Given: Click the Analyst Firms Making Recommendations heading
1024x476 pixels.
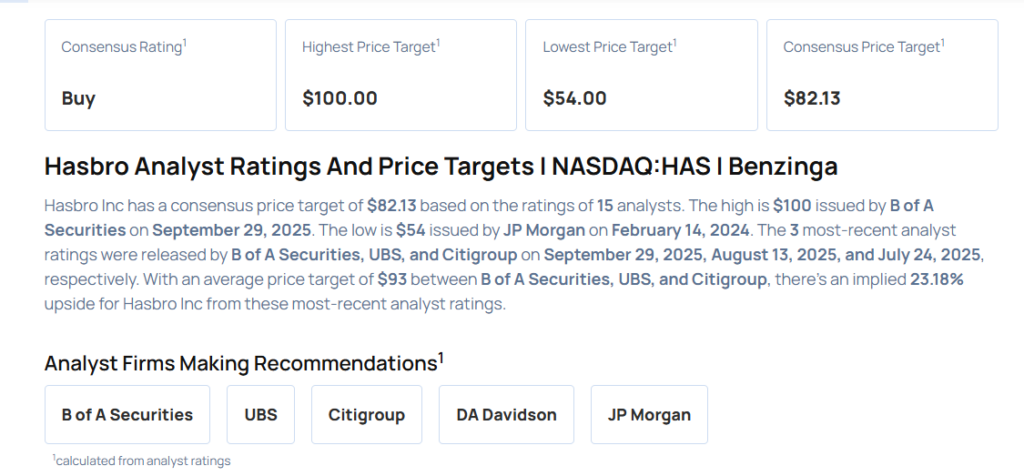Looking at the screenshot, I should [x=244, y=363].
